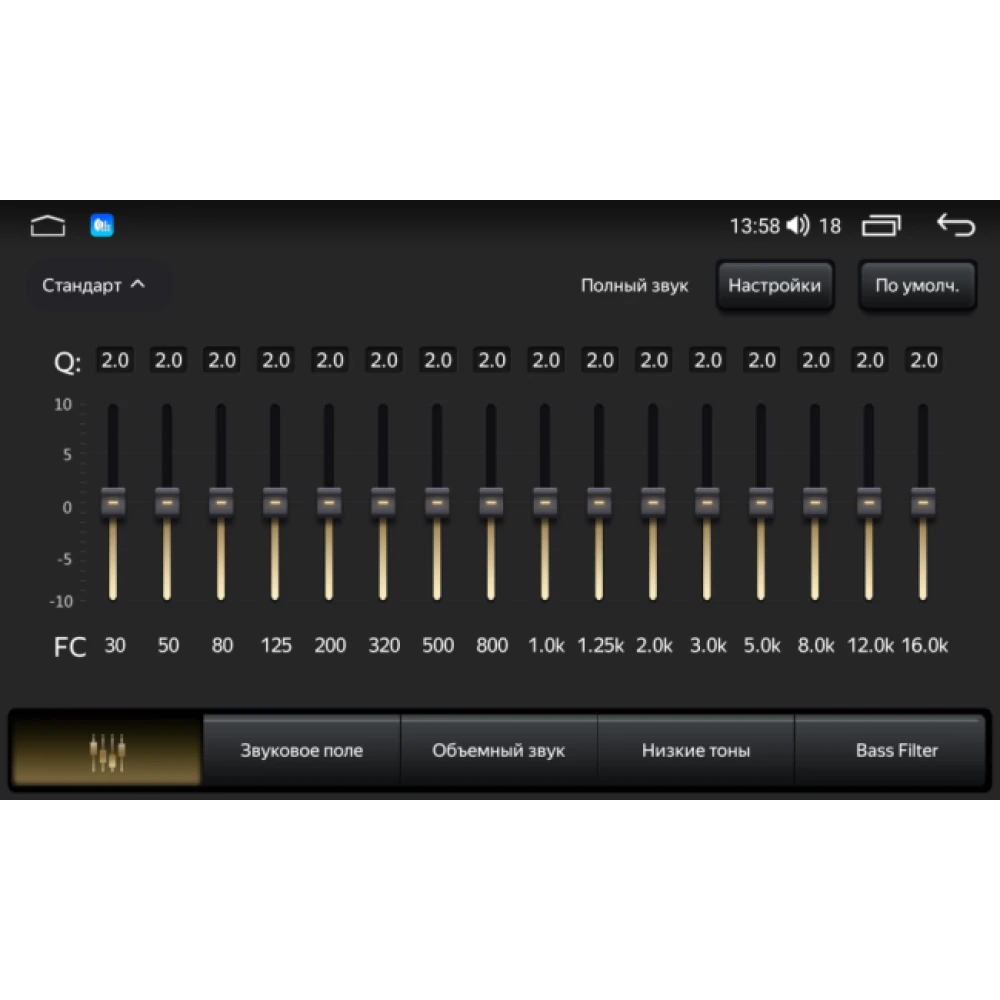The height and width of the screenshot is (1000, 1000).
Task: Select the Q value above 30 Hz
Action: point(114,360)
